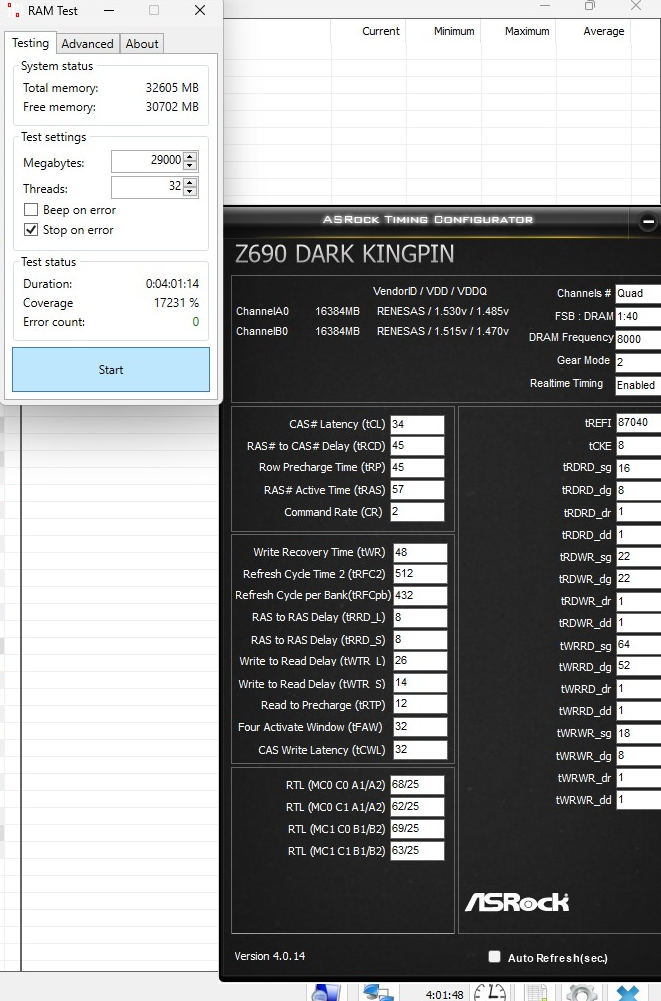Click the RAS# to CAS# Delay (tRCD) field
661x1001 pixels.
[417, 446]
